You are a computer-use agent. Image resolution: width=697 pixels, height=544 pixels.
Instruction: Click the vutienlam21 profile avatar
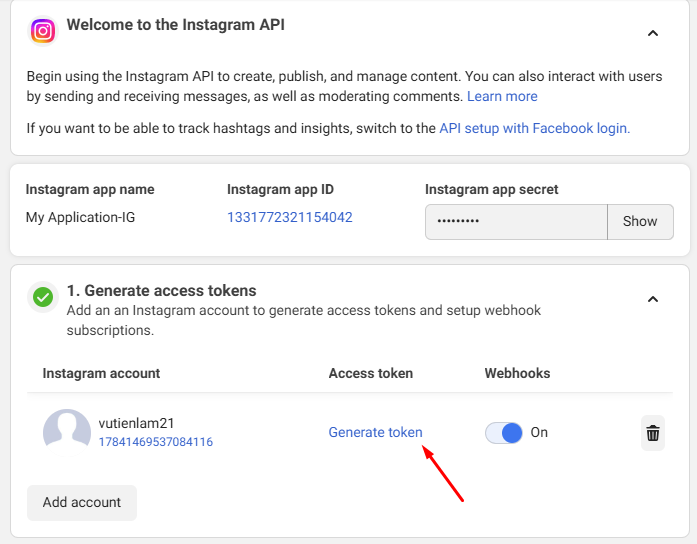[66, 432]
